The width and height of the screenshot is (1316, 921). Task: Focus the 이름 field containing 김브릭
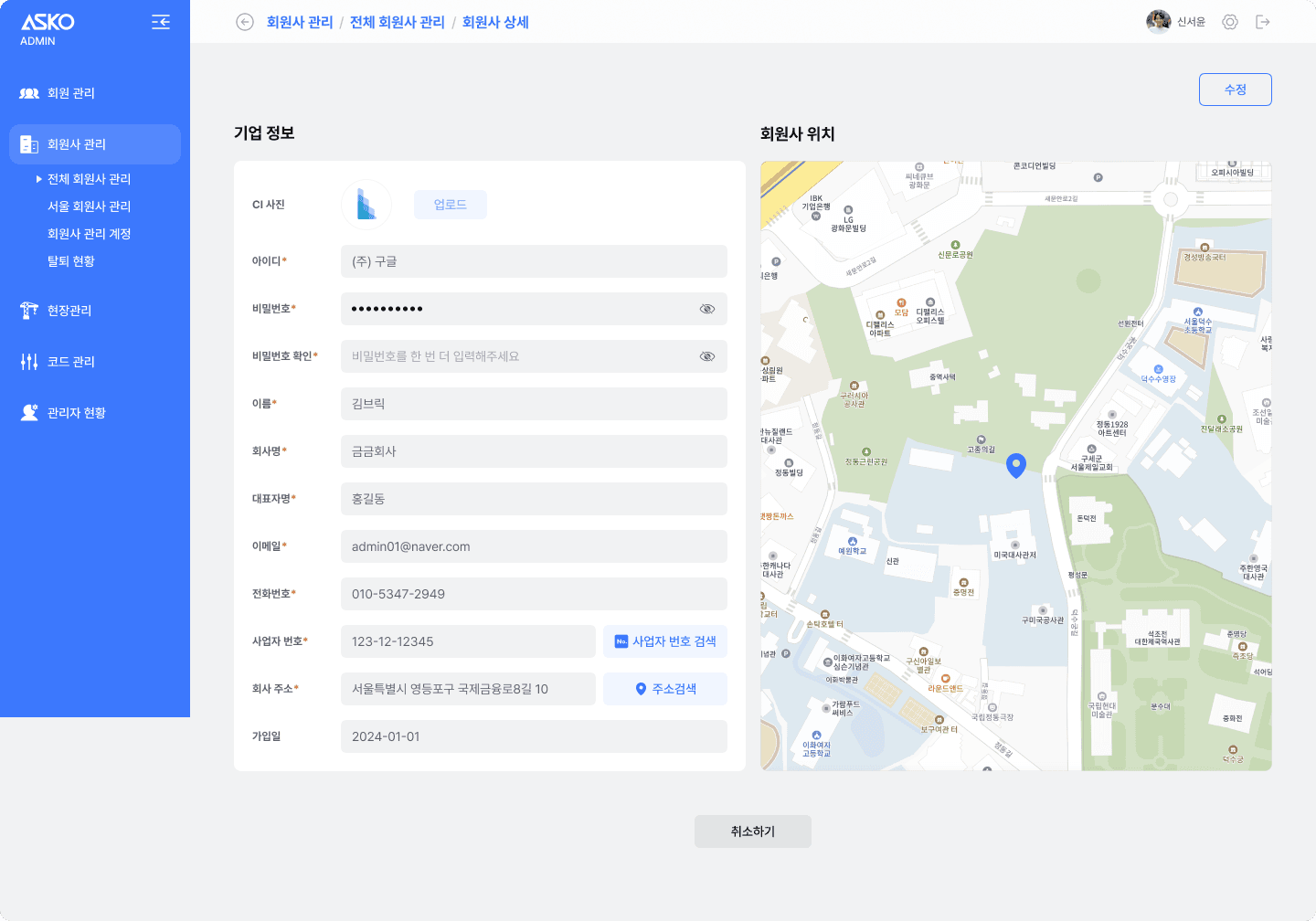click(x=534, y=404)
